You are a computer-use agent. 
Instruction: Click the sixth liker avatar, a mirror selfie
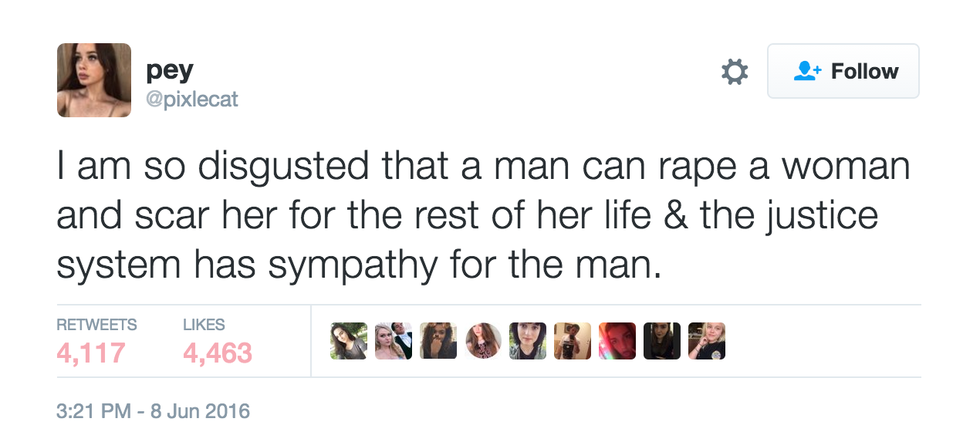point(572,341)
